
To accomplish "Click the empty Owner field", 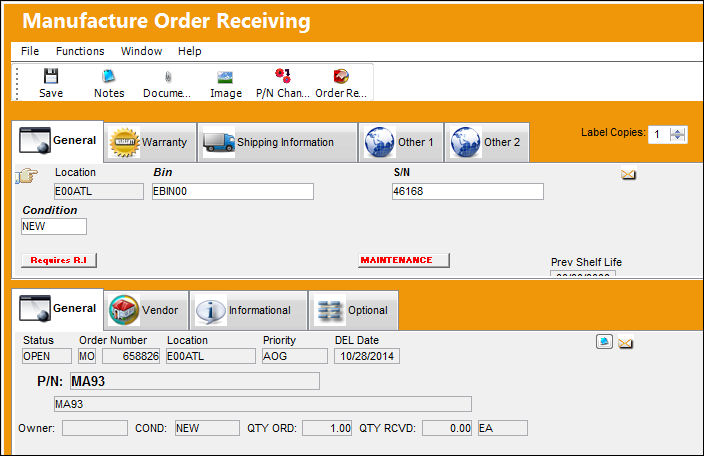I will pos(95,428).
